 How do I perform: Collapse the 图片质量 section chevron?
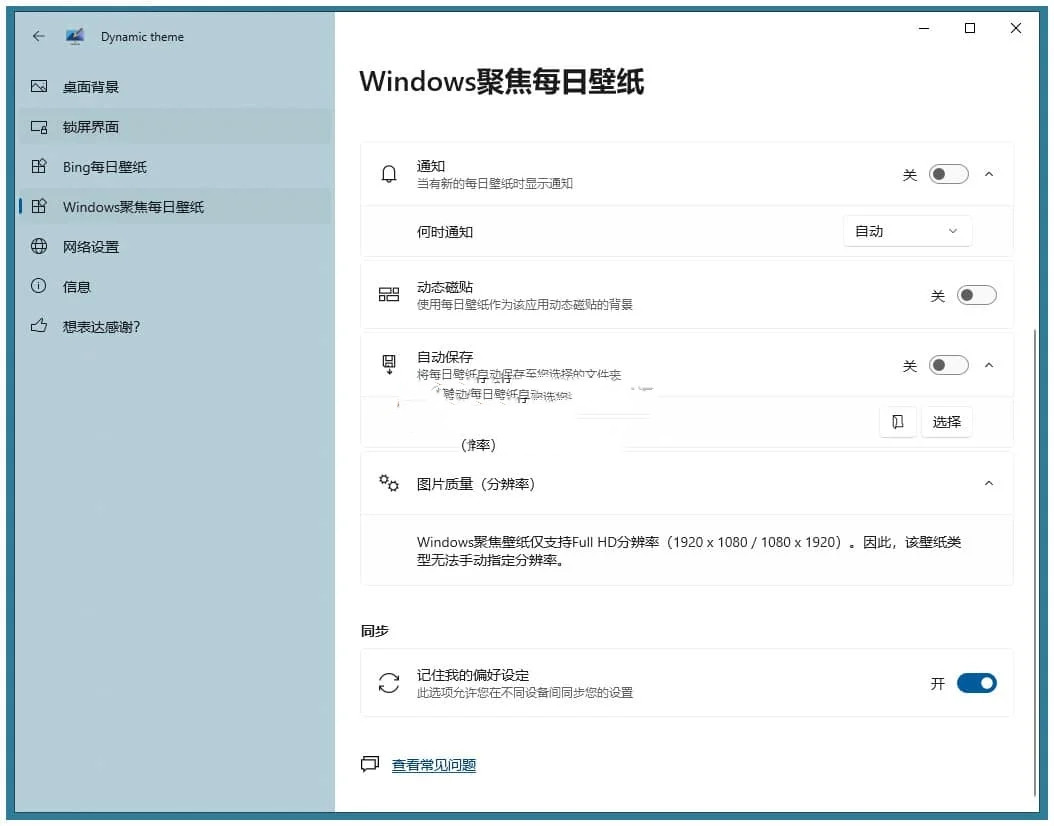pos(989,483)
